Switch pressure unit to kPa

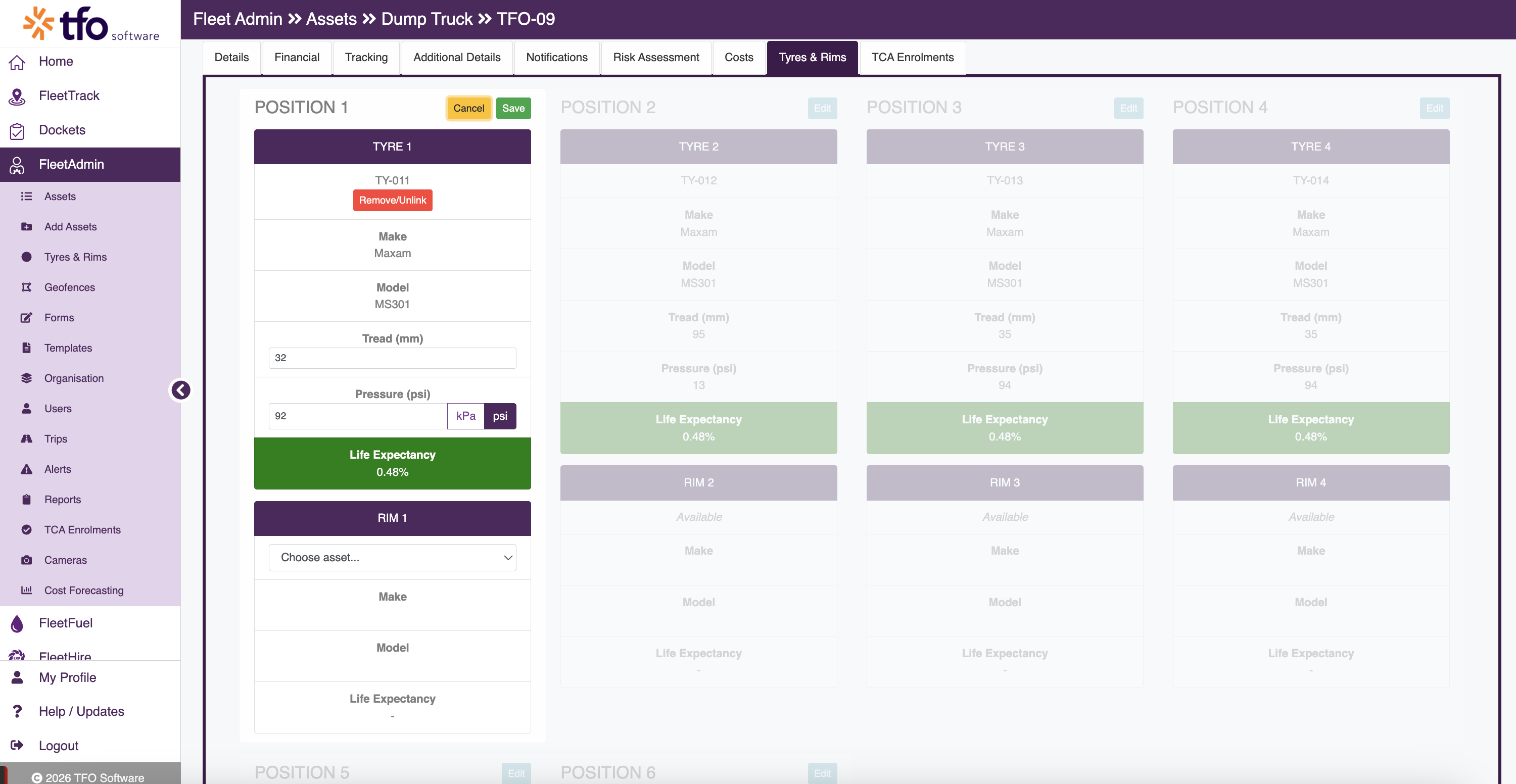click(465, 416)
